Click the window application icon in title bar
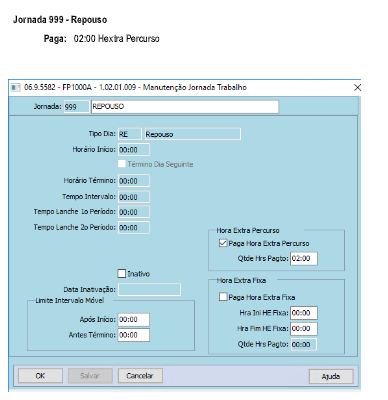This screenshot has width=388, height=400. point(15,87)
